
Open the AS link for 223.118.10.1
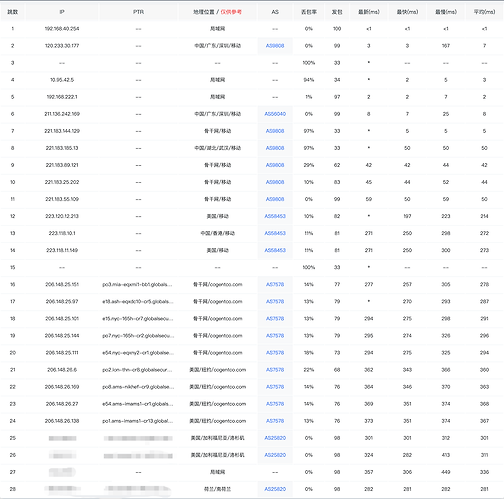[x=275, y=233]
